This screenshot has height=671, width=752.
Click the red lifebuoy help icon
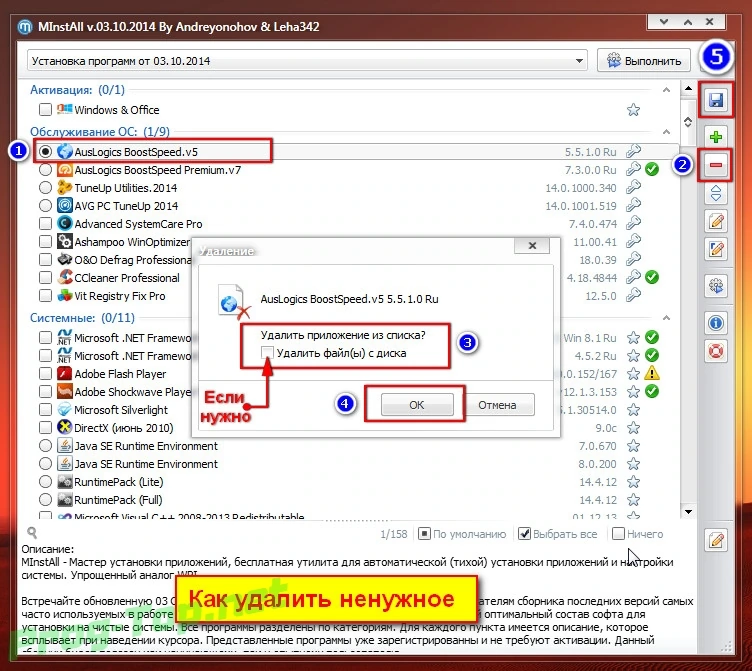point(716,351)
